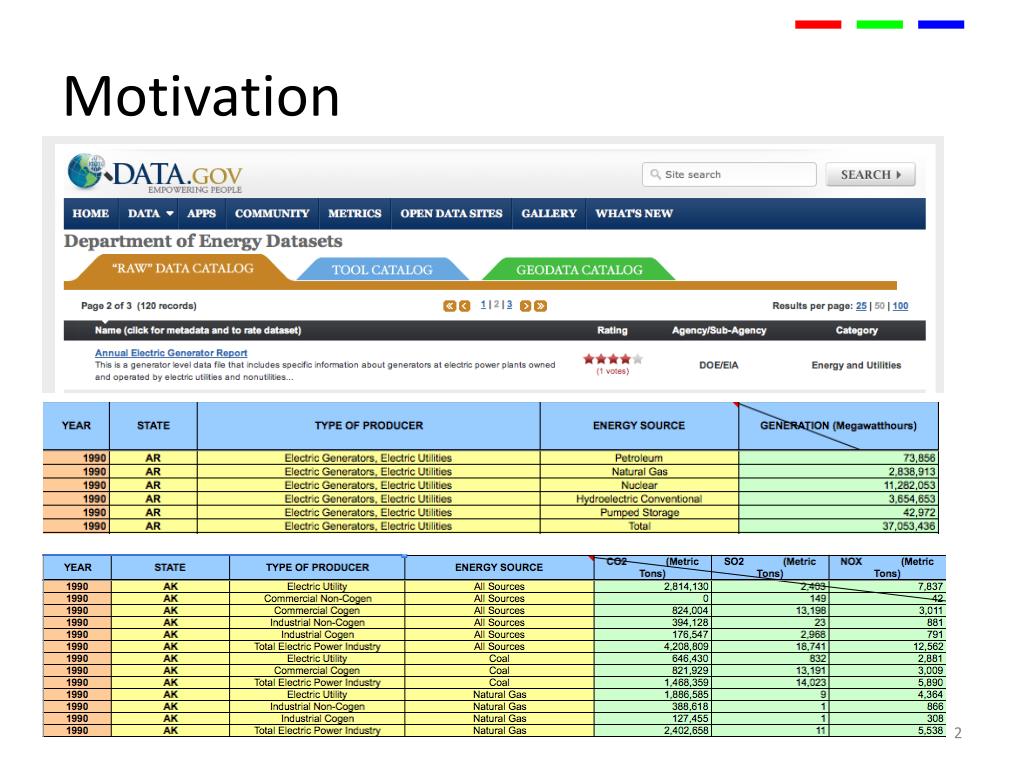Click the "Rating" column header
The image size is (1024, 768).
(612, 330)
